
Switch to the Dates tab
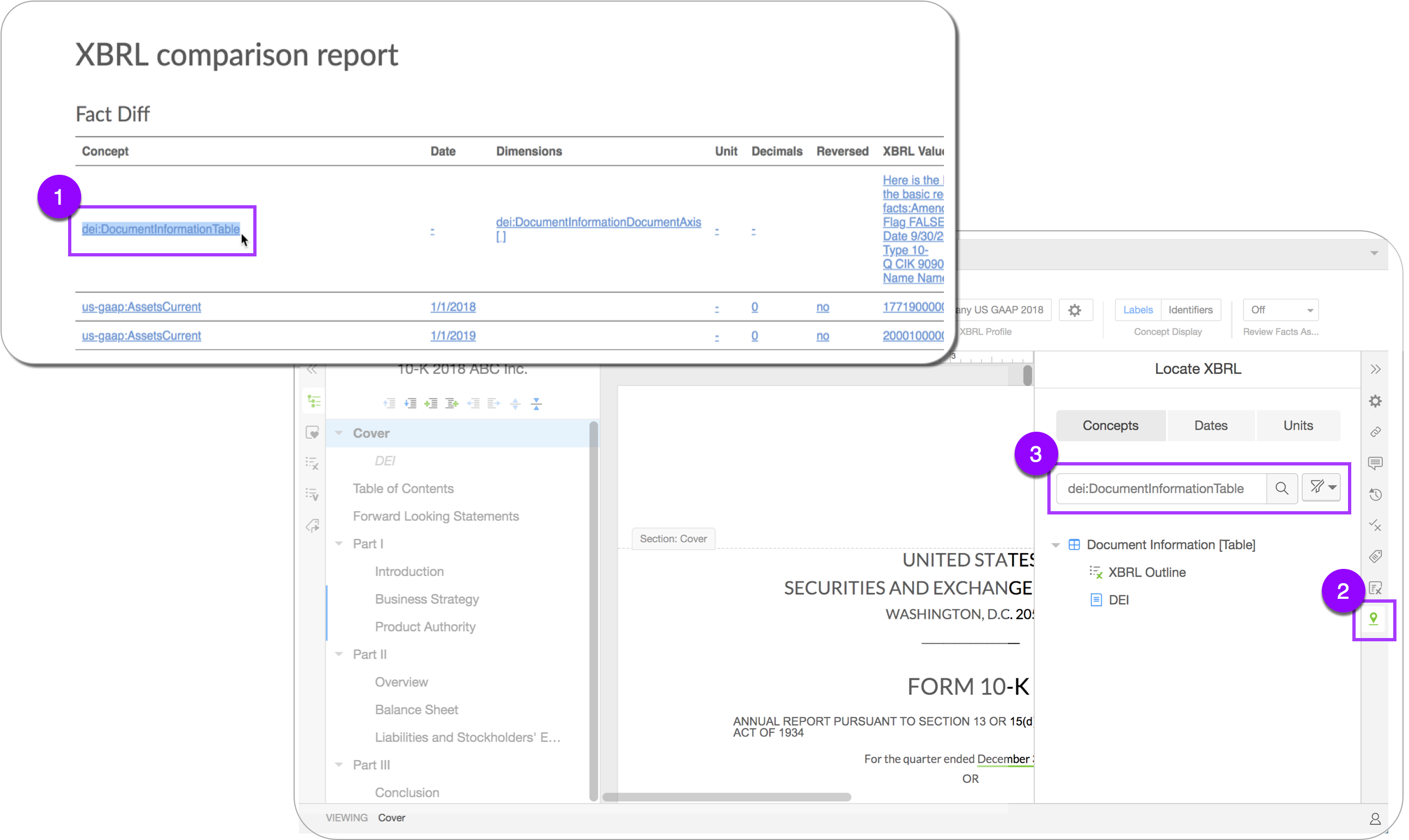click(x=1211, y=426)
